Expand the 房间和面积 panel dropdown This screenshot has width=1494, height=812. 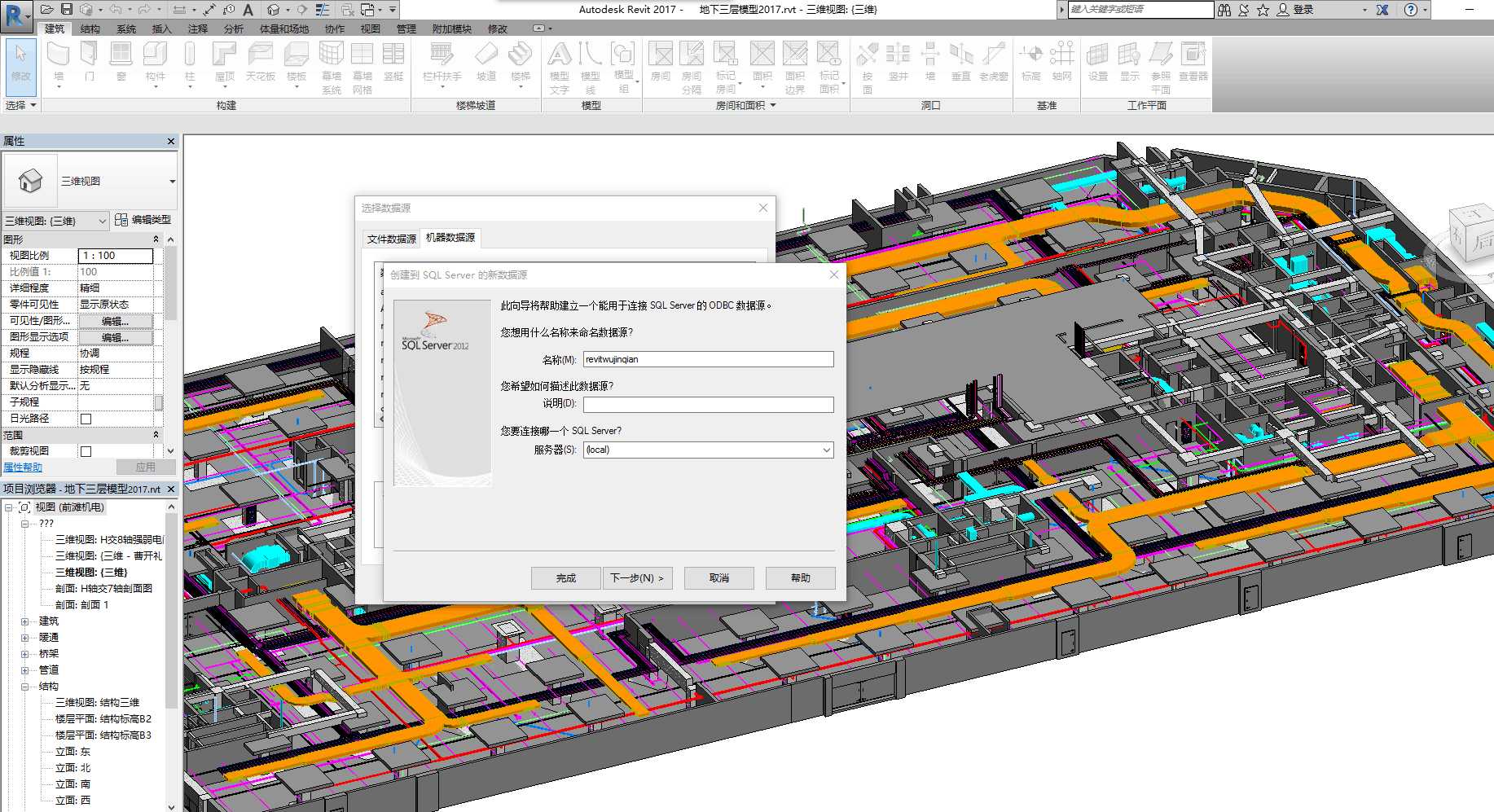tap(745, 105)
